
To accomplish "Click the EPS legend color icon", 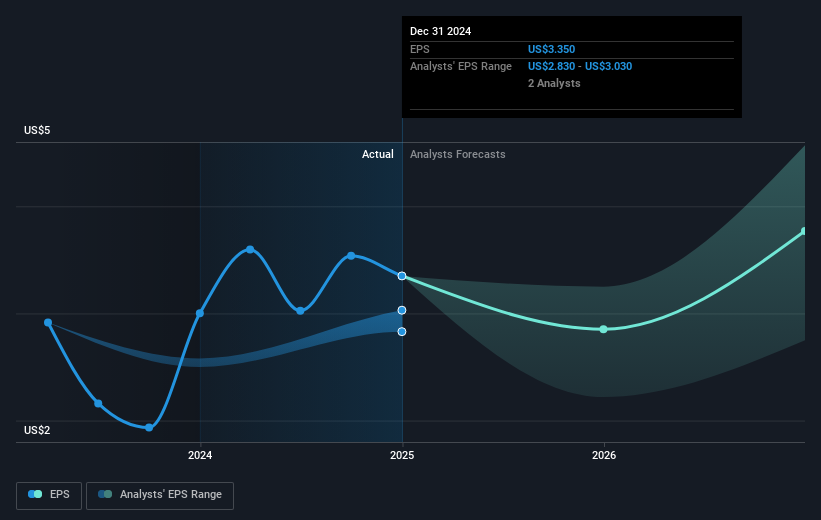I will click(35, 494).
